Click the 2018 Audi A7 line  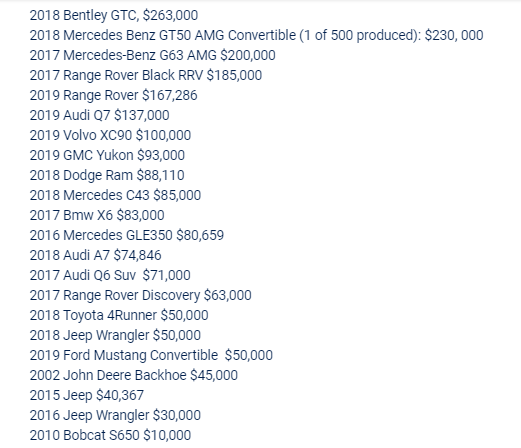(x=95, y=255)
